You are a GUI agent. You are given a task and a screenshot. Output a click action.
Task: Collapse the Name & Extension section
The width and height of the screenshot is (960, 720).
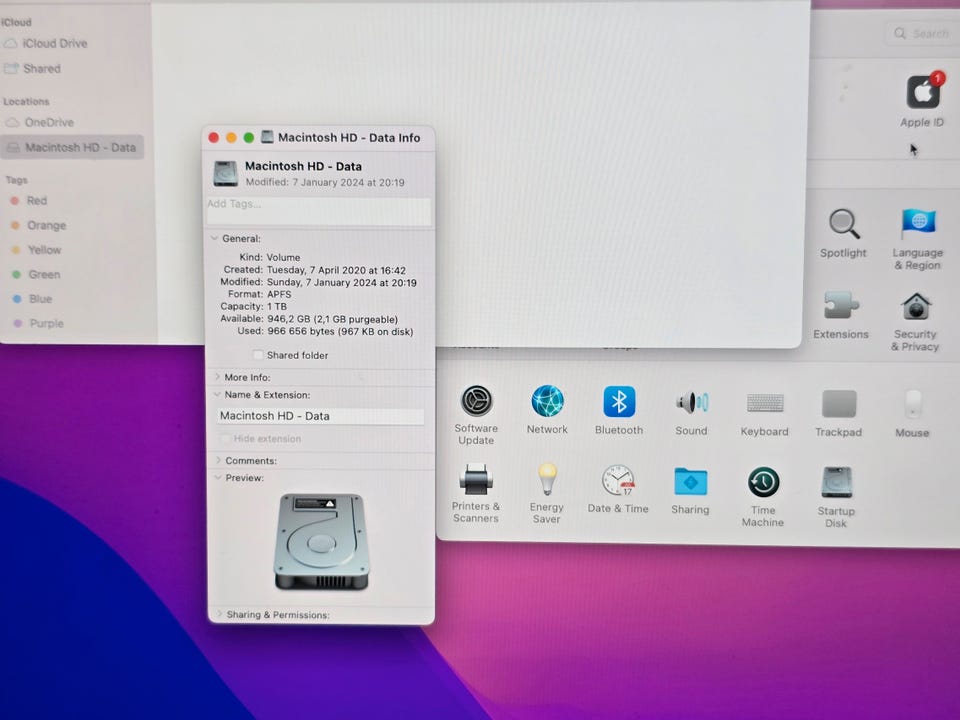217,395
